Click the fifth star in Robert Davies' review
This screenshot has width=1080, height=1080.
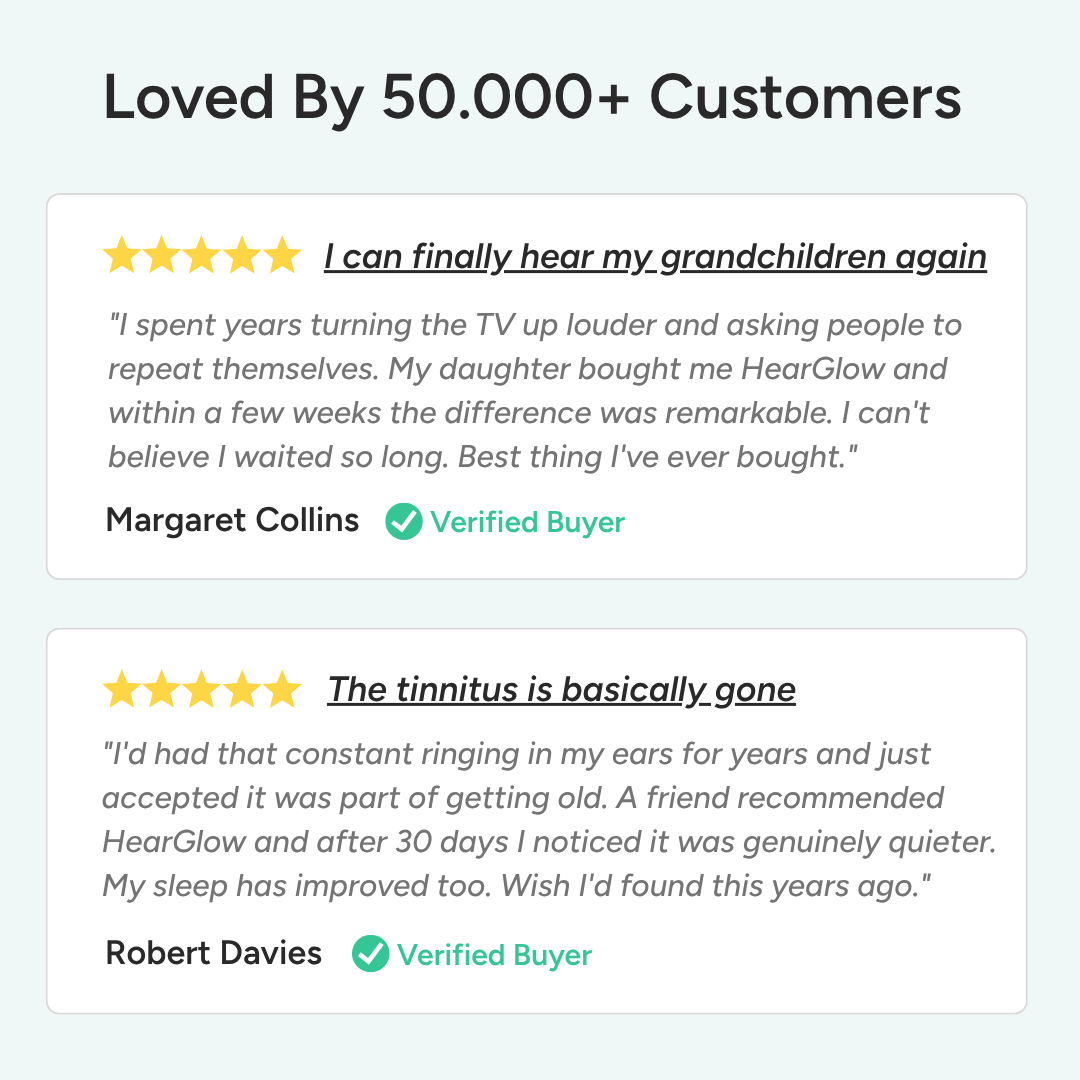tap(281, 689)
